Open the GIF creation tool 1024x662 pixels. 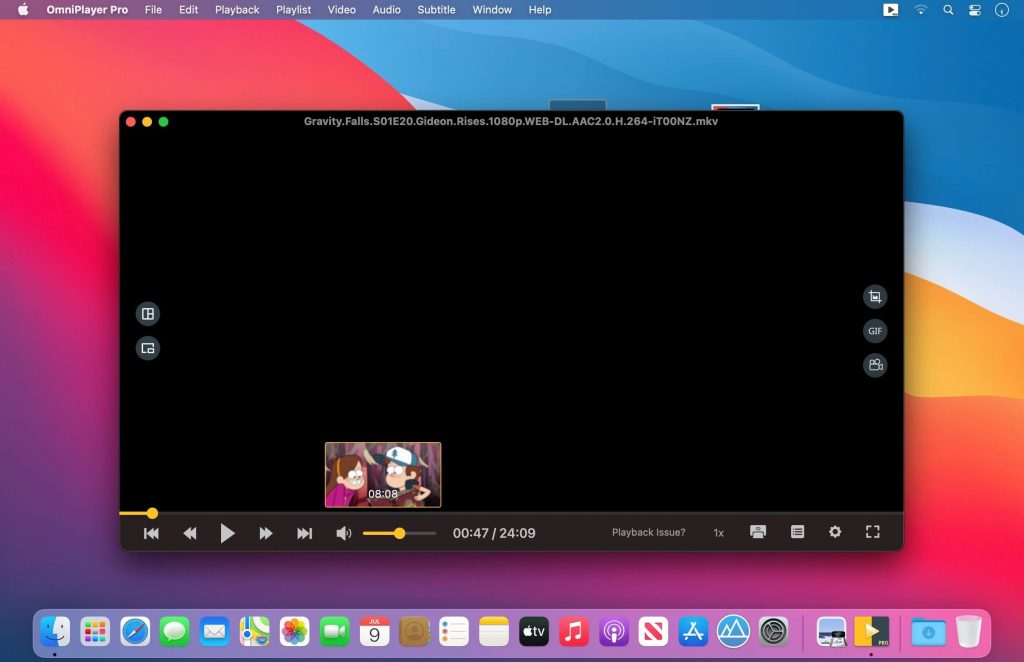875,330
